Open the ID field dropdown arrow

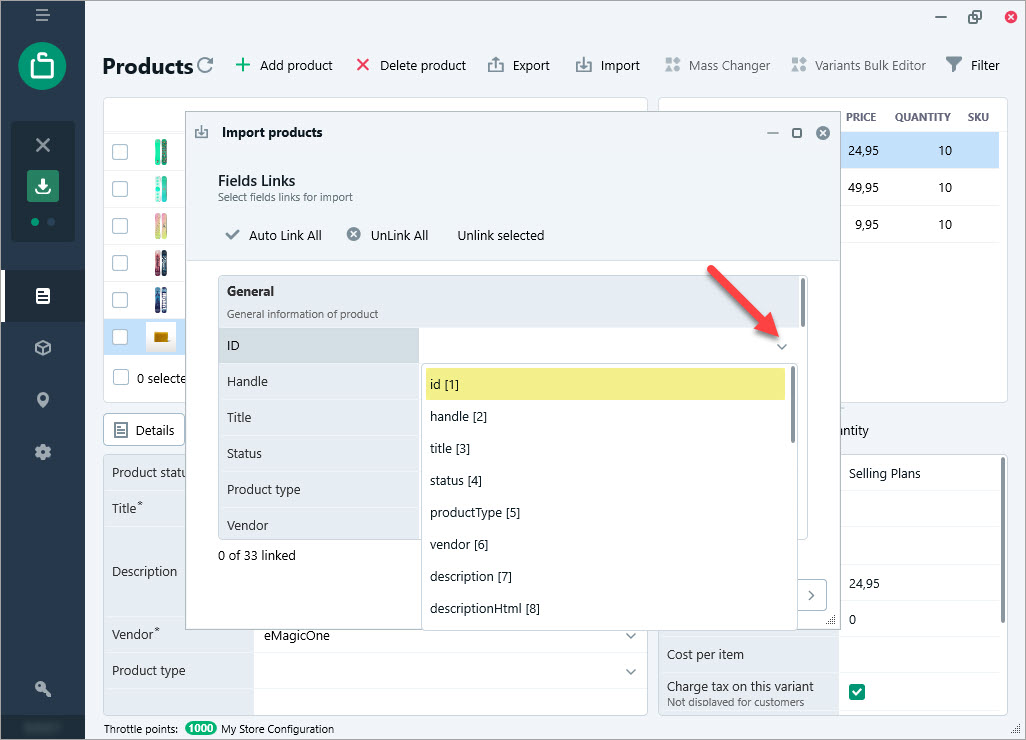tap(782, 346)
